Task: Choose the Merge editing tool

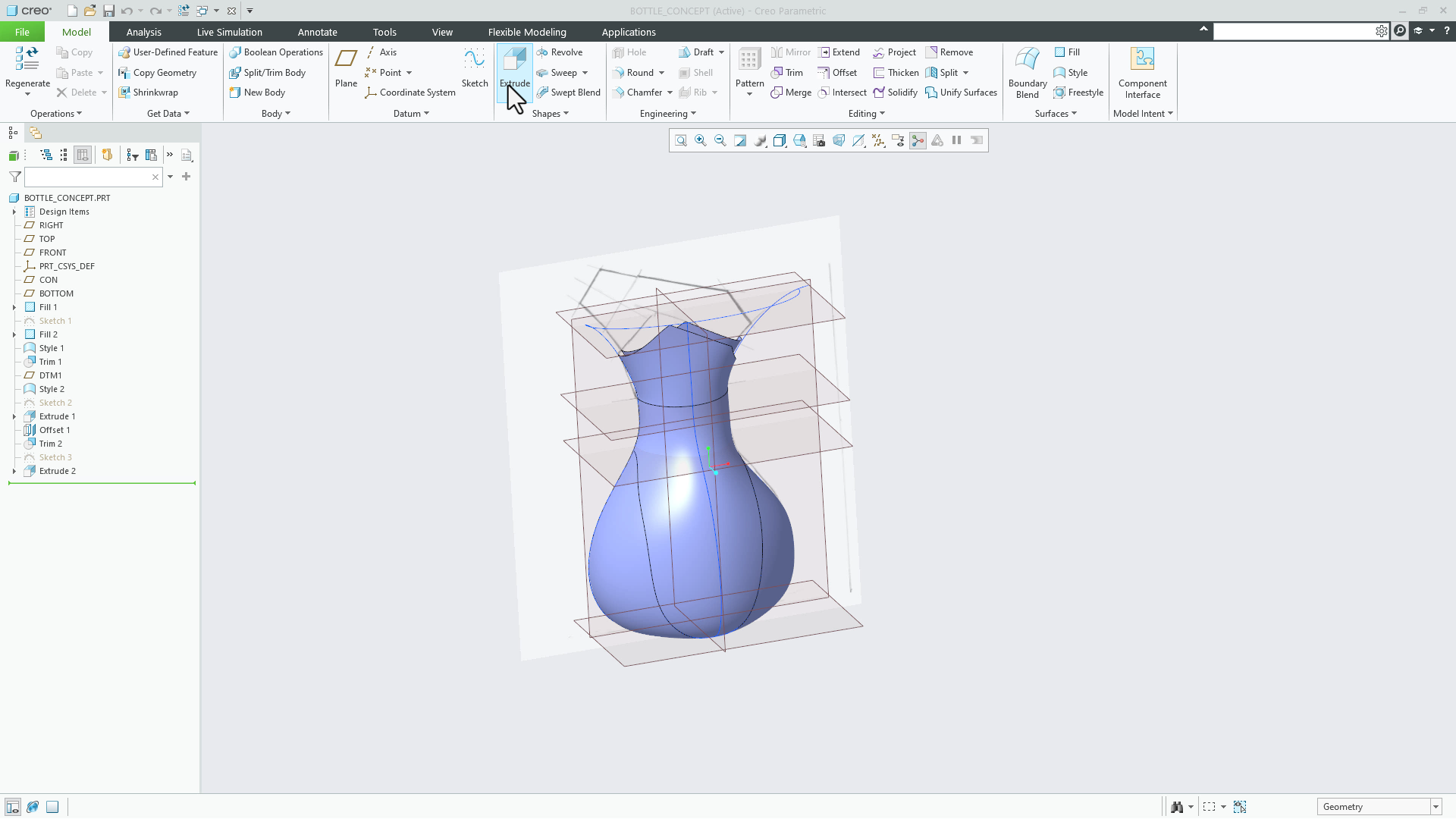Action: [x=791, y=93]
